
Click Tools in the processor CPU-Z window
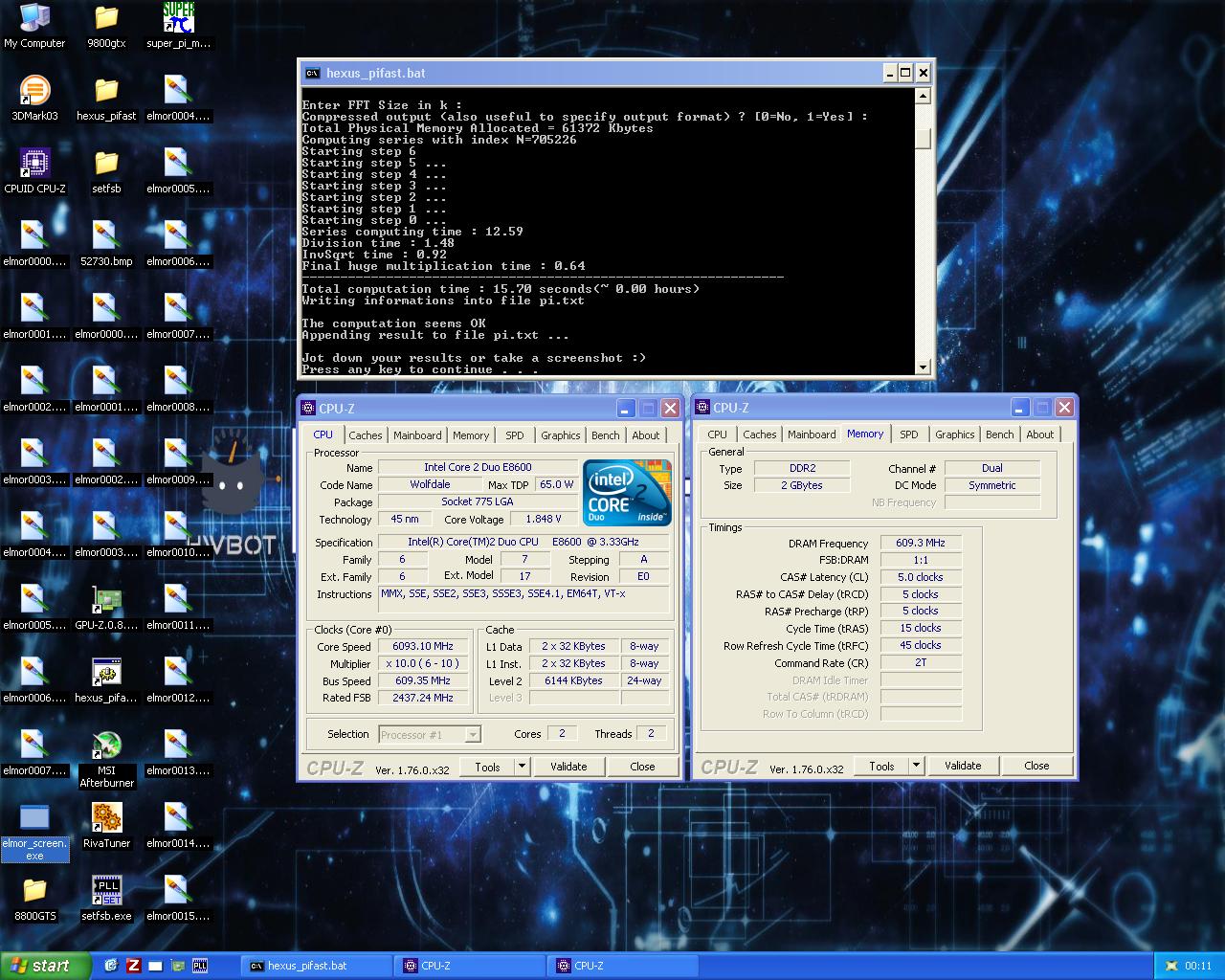(487, 767)
